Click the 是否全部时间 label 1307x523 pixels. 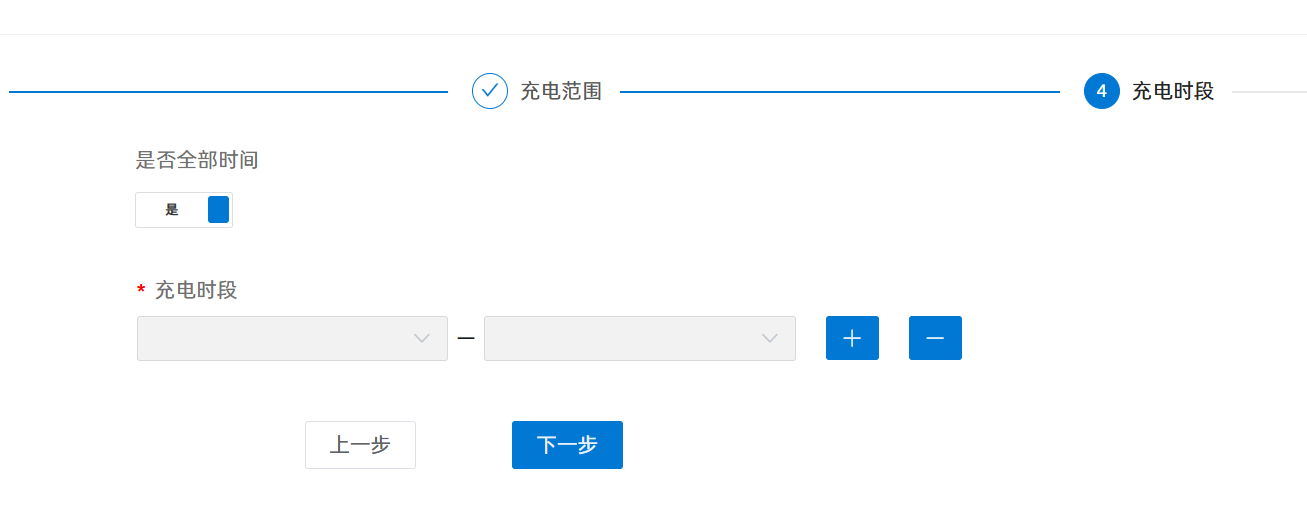pos(197,160)
